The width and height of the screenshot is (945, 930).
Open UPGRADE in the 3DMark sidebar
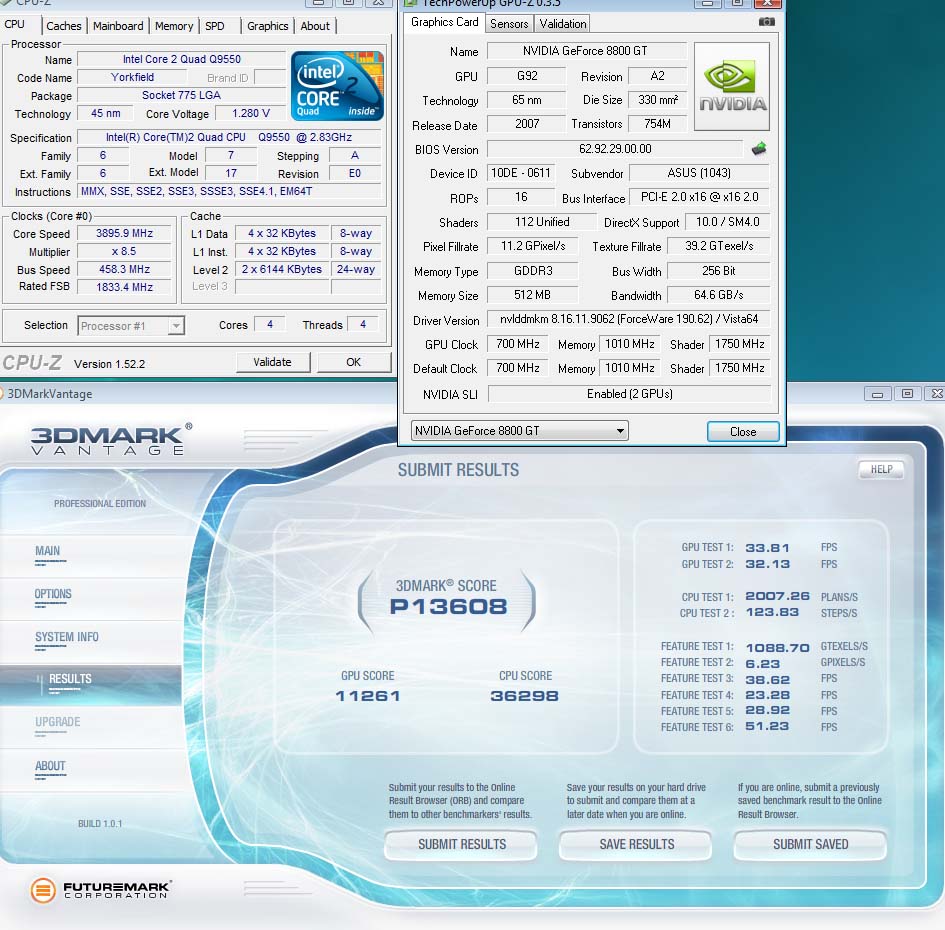(58, 722)
